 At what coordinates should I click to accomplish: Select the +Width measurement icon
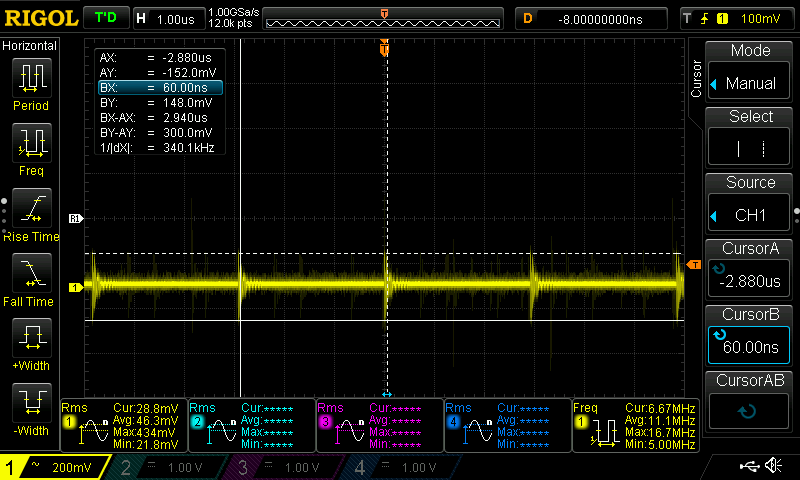pyautogui.click(x=32, y=338)
